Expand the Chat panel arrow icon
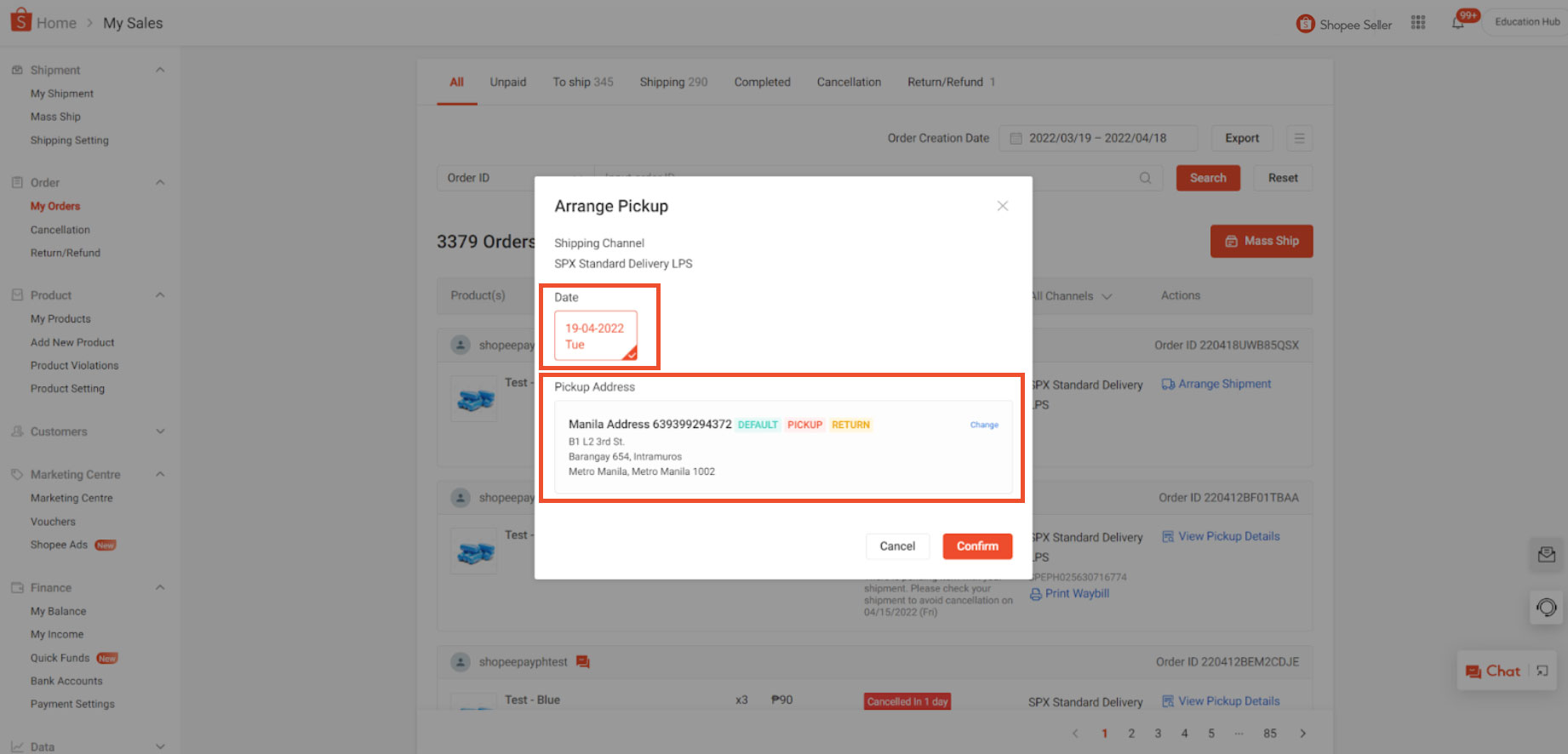1568x754 pixels. pos(1542,671)
